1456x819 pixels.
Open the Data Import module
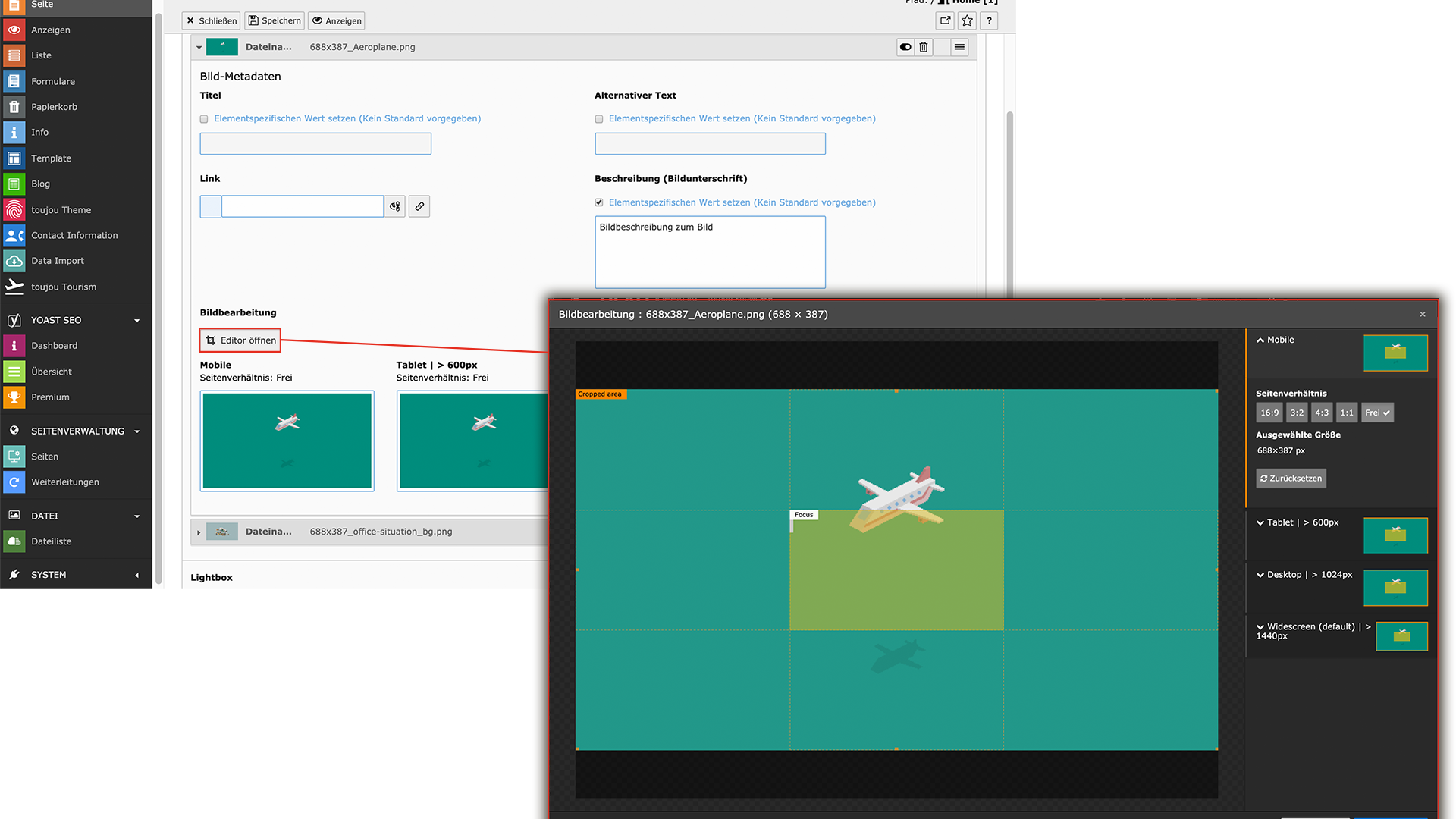click(x=58, y=261)
